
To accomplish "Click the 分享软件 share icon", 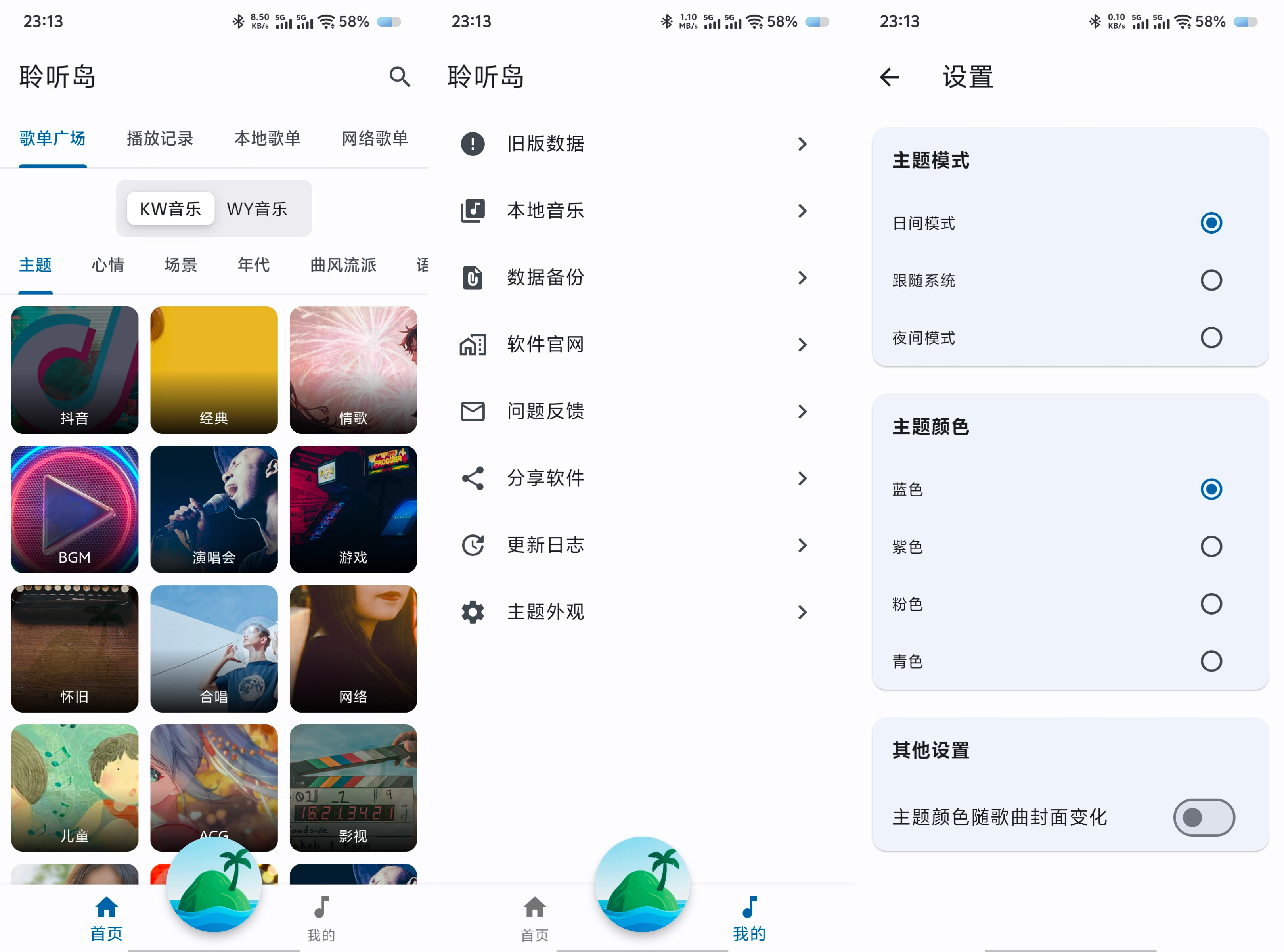I will (x=473, y=478).
